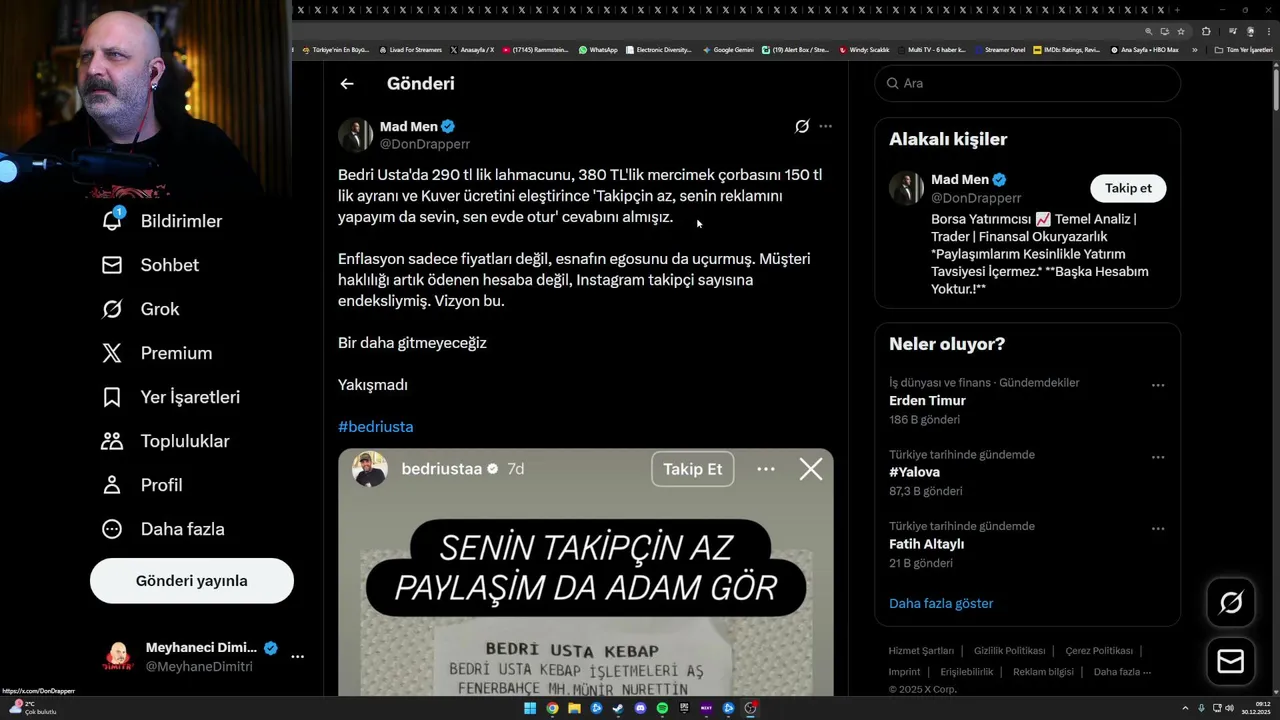The image size is (1280, 720).
Task: Click the Daha fazla circle icon
Action: point(112,529)
